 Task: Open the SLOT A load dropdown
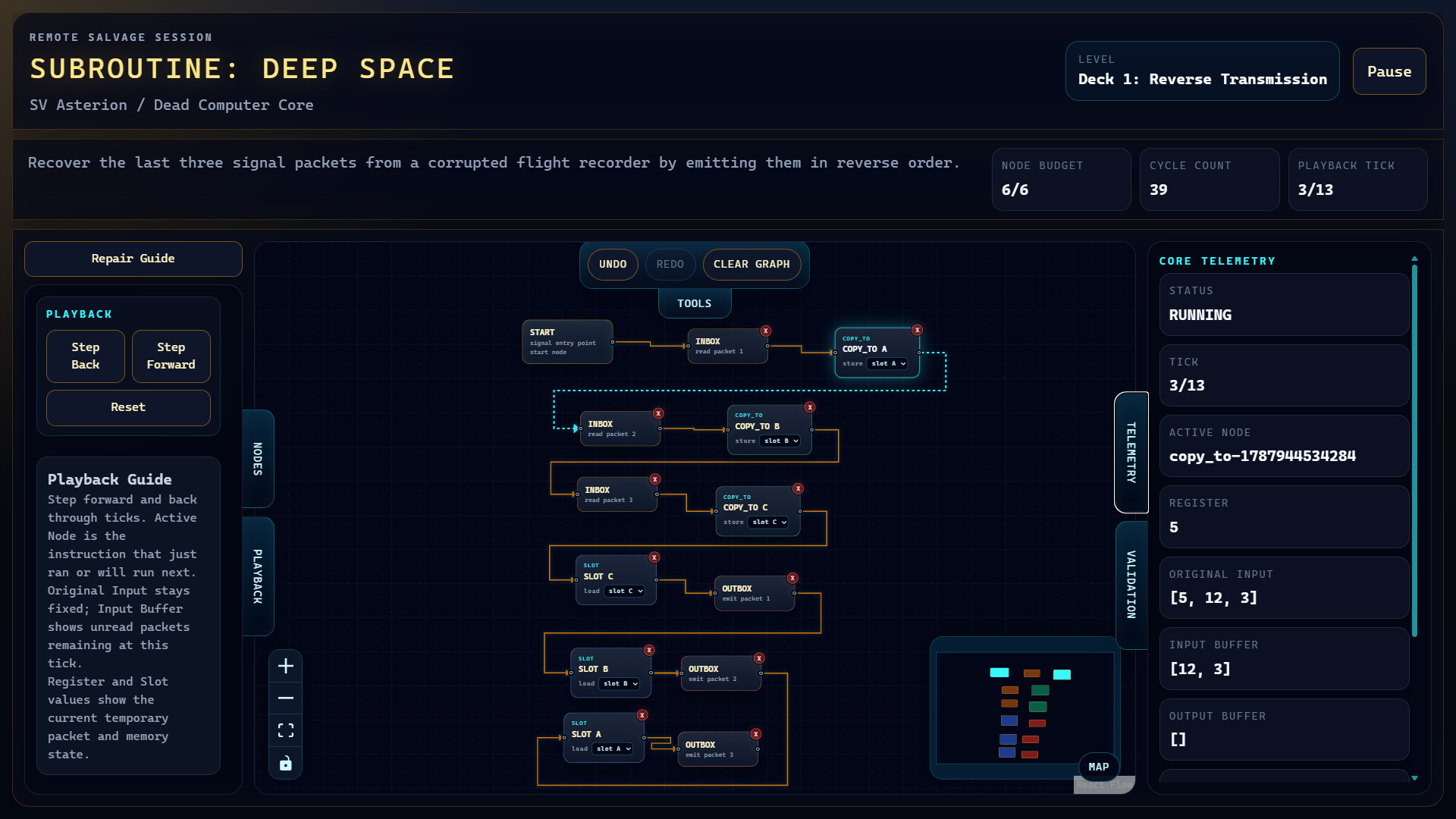click(x=613, y=749)
